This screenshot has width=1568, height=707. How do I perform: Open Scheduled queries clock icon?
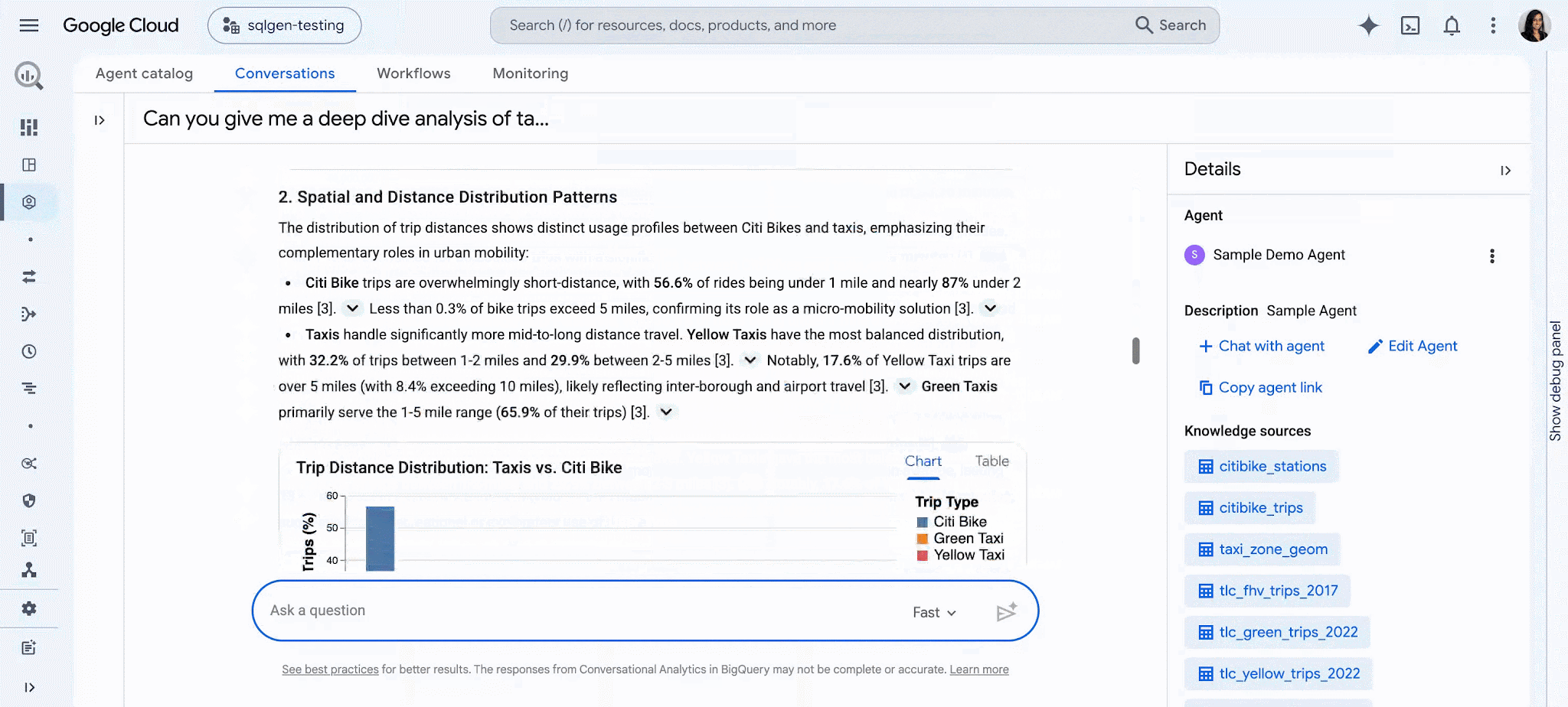[x=29, y=351]
